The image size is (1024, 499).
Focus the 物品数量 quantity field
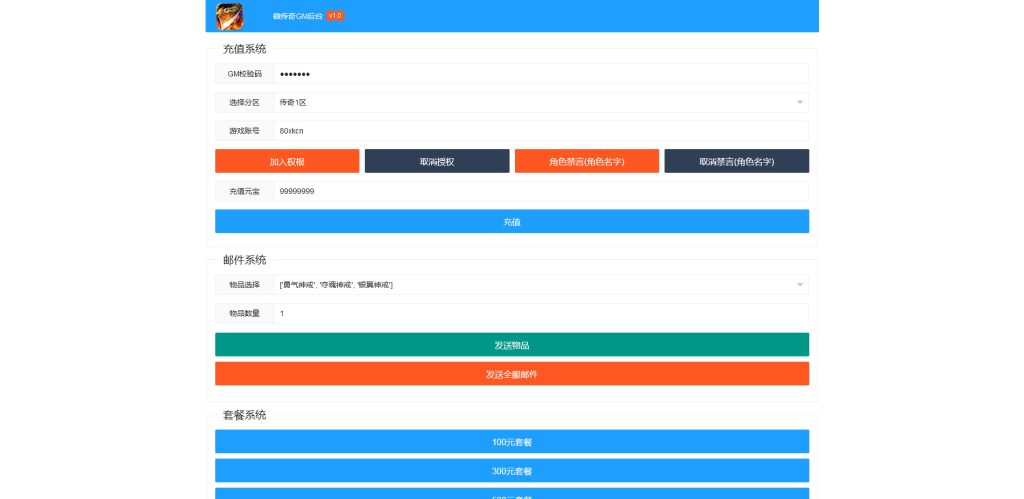pyautogui.click(x=541, y=314)
